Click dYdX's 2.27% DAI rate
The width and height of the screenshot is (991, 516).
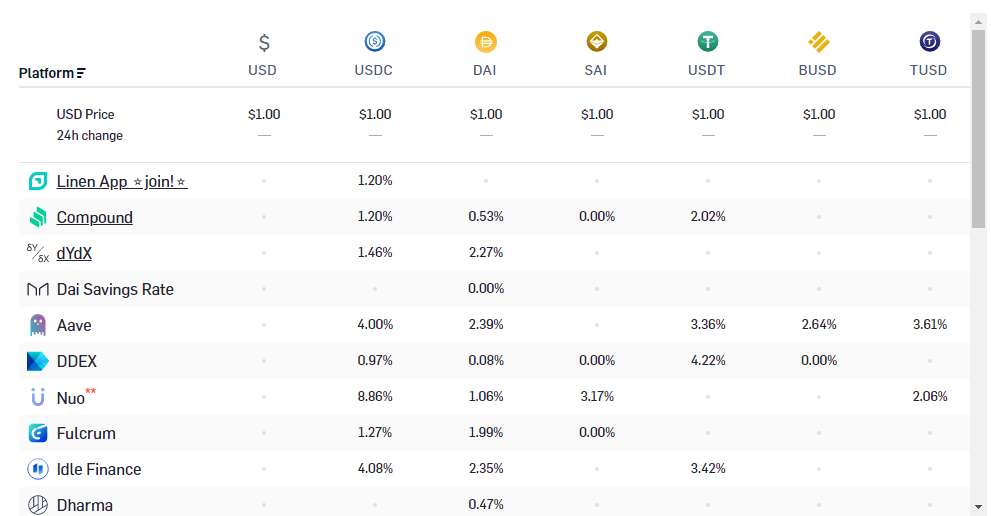tap(486, 252)
